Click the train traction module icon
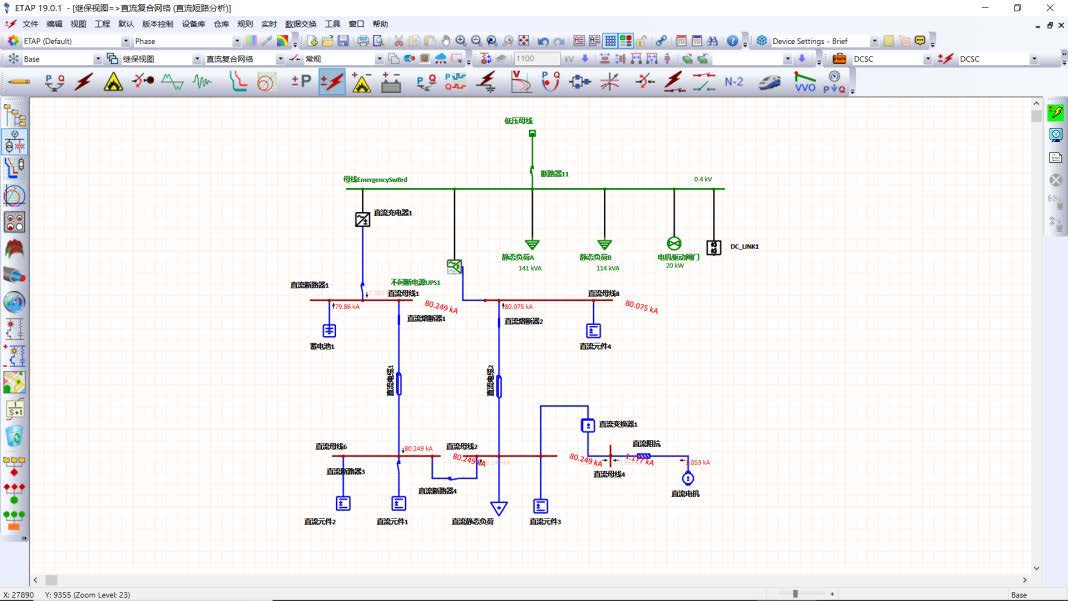Screen dimensions: 1068x601 [769, 82]
